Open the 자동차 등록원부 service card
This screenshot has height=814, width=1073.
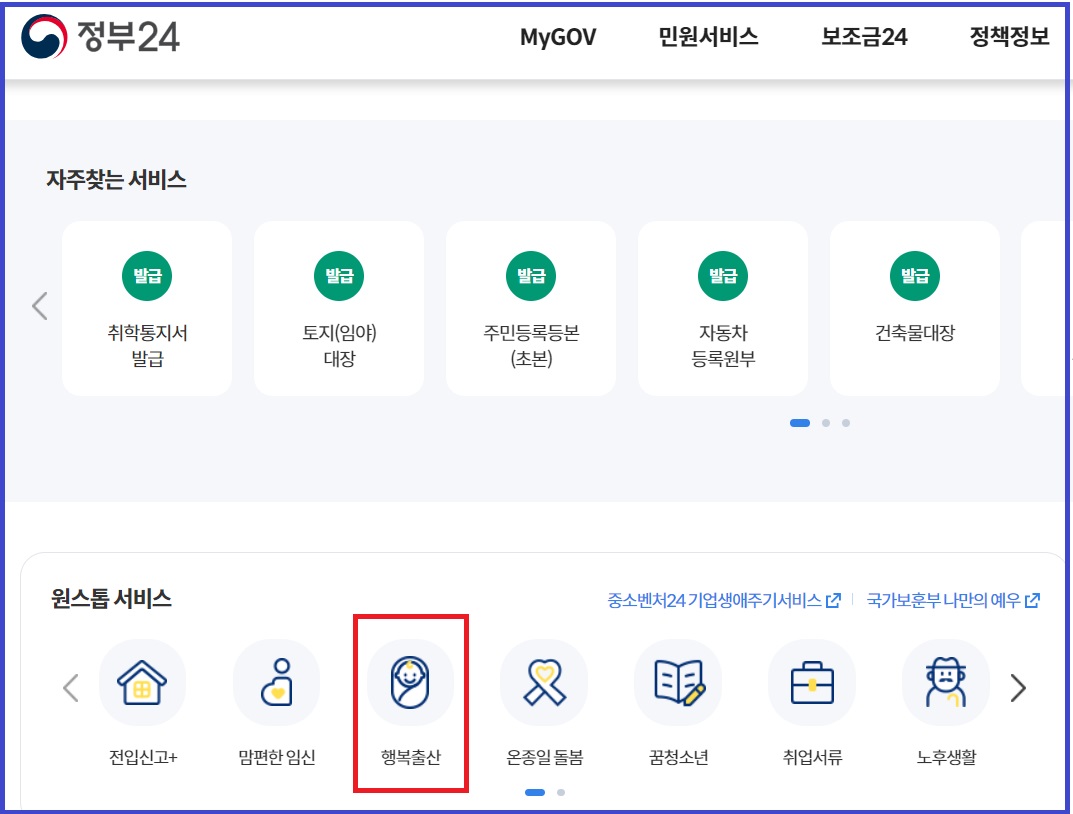tap(722, 307)
